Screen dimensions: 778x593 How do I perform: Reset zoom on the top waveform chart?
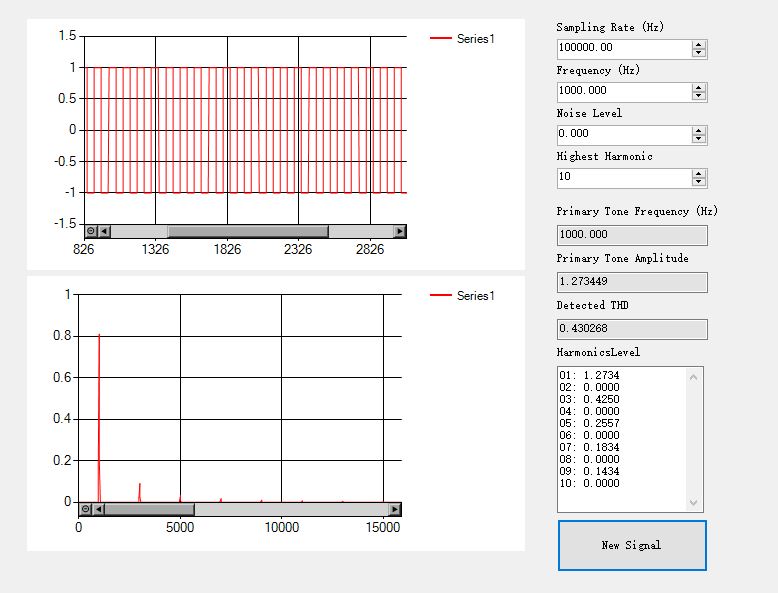(91, 231)
